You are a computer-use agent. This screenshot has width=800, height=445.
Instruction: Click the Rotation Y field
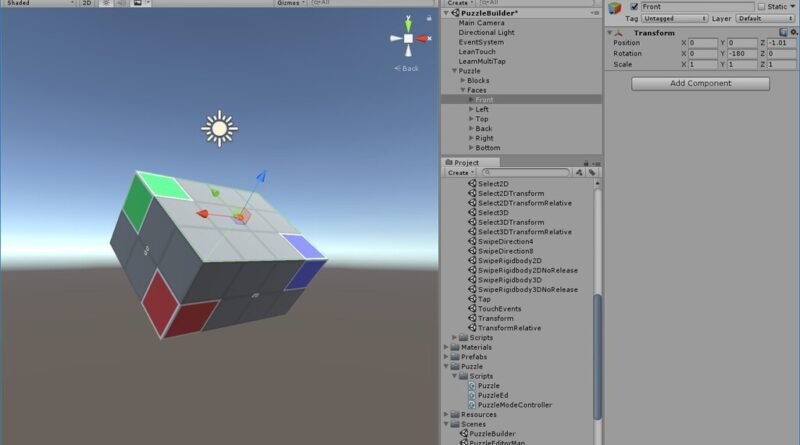click(x=742, y=54)
